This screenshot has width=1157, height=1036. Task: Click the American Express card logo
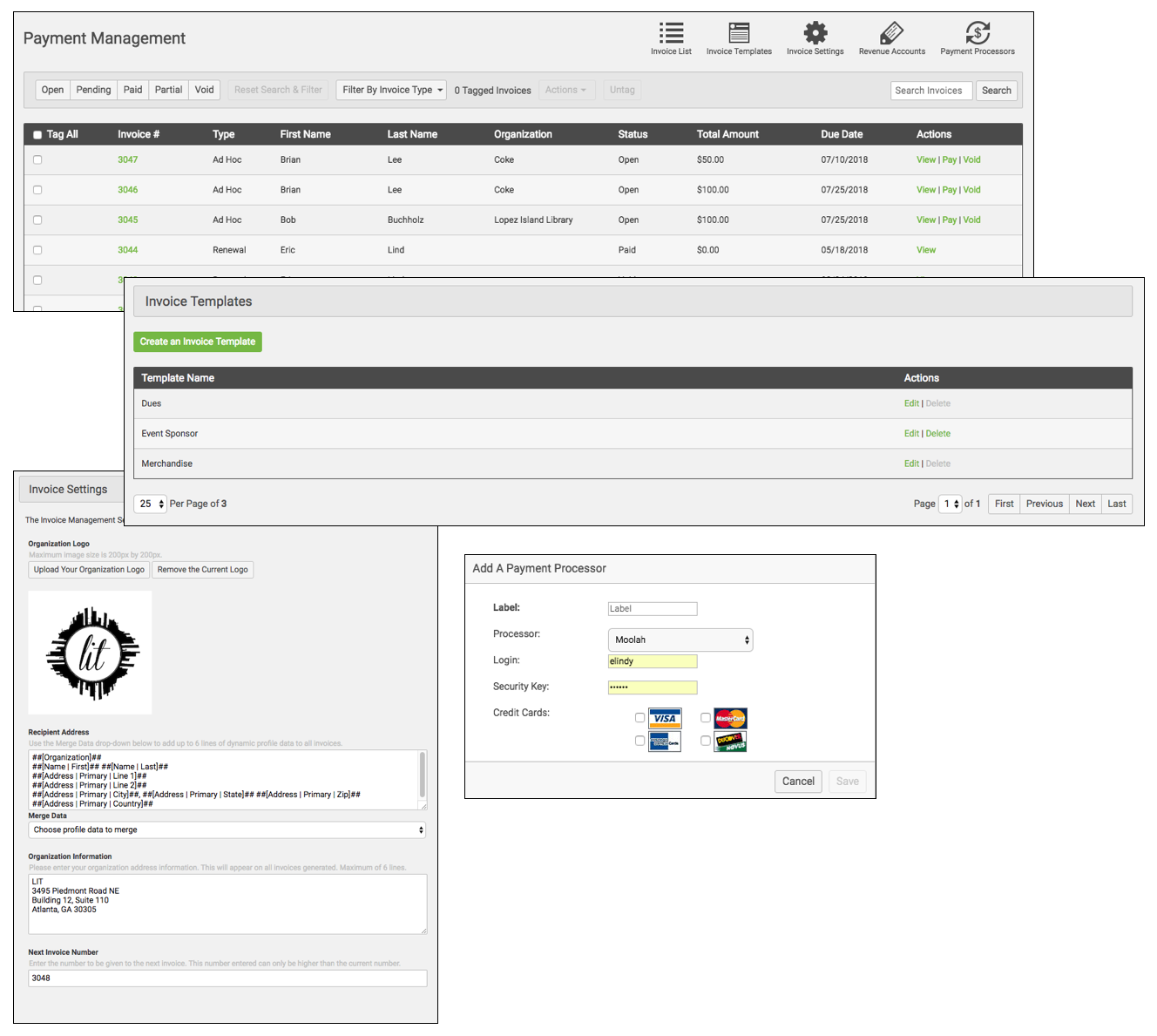(665, 741)
